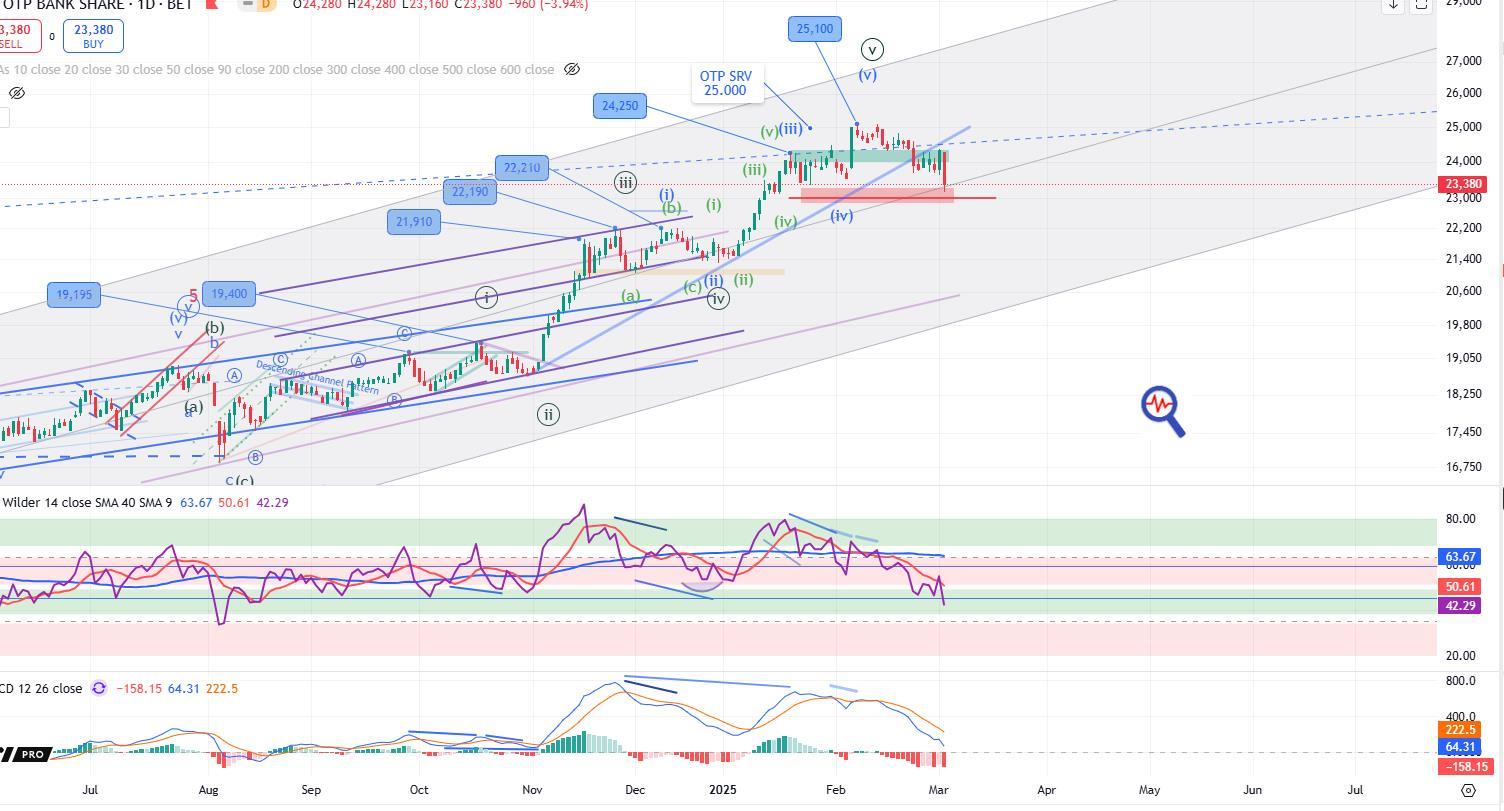
Task: Click the orange D data status badge
Action: (x=265, y=4)
